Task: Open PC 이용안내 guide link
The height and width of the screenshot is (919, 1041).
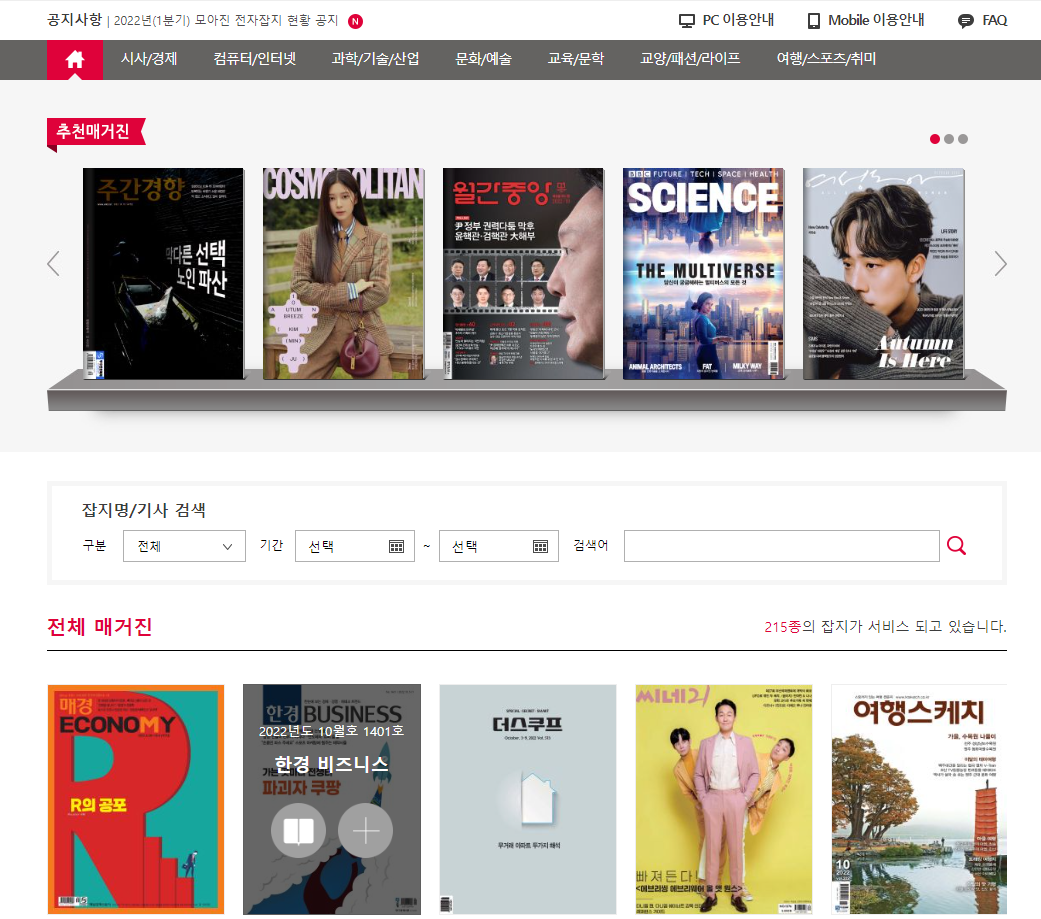Action: [x=738, y=21]
